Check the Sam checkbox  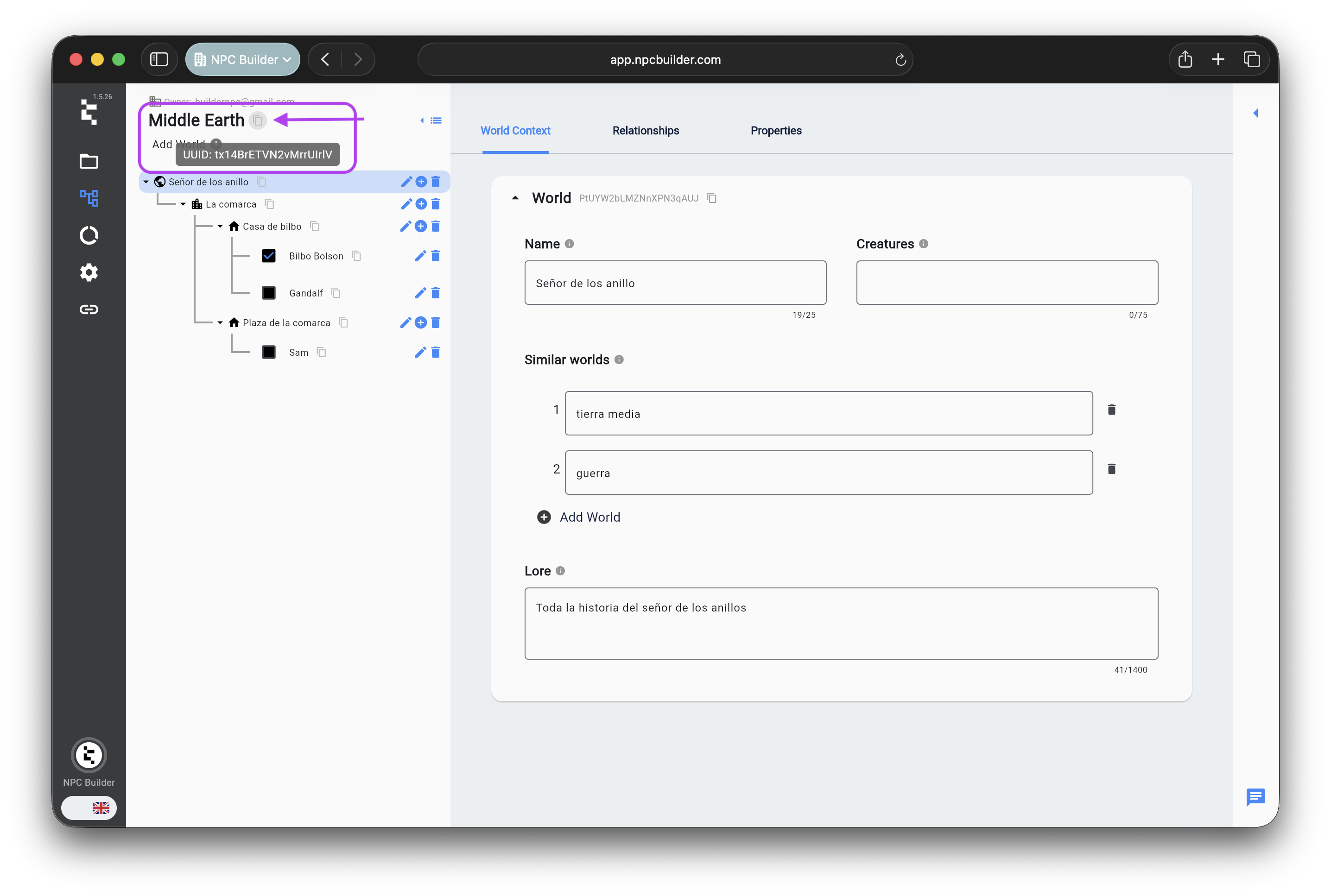269,353
